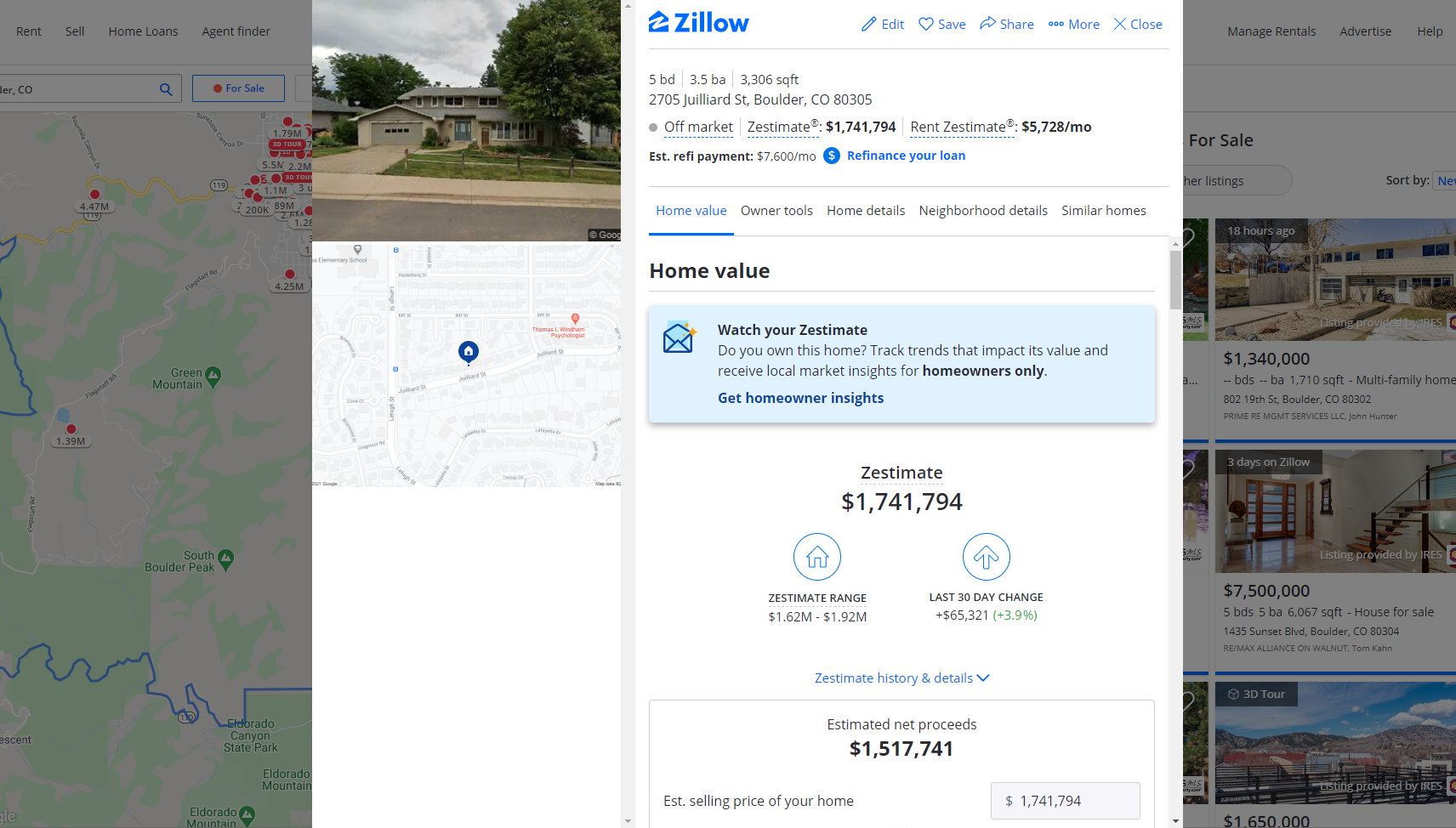Open the For Sale filter dropdown
The height and width of the screenshot is (828, 1456).
238,88
